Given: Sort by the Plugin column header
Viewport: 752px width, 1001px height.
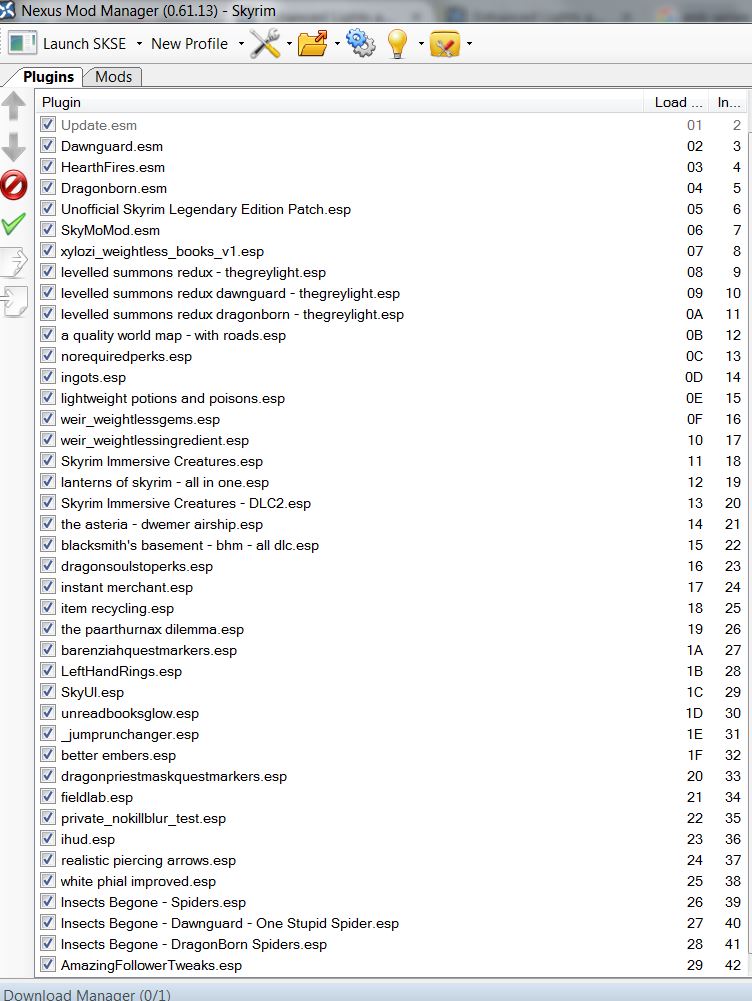Looking at the screenshot, I should (x=340, y=102).
